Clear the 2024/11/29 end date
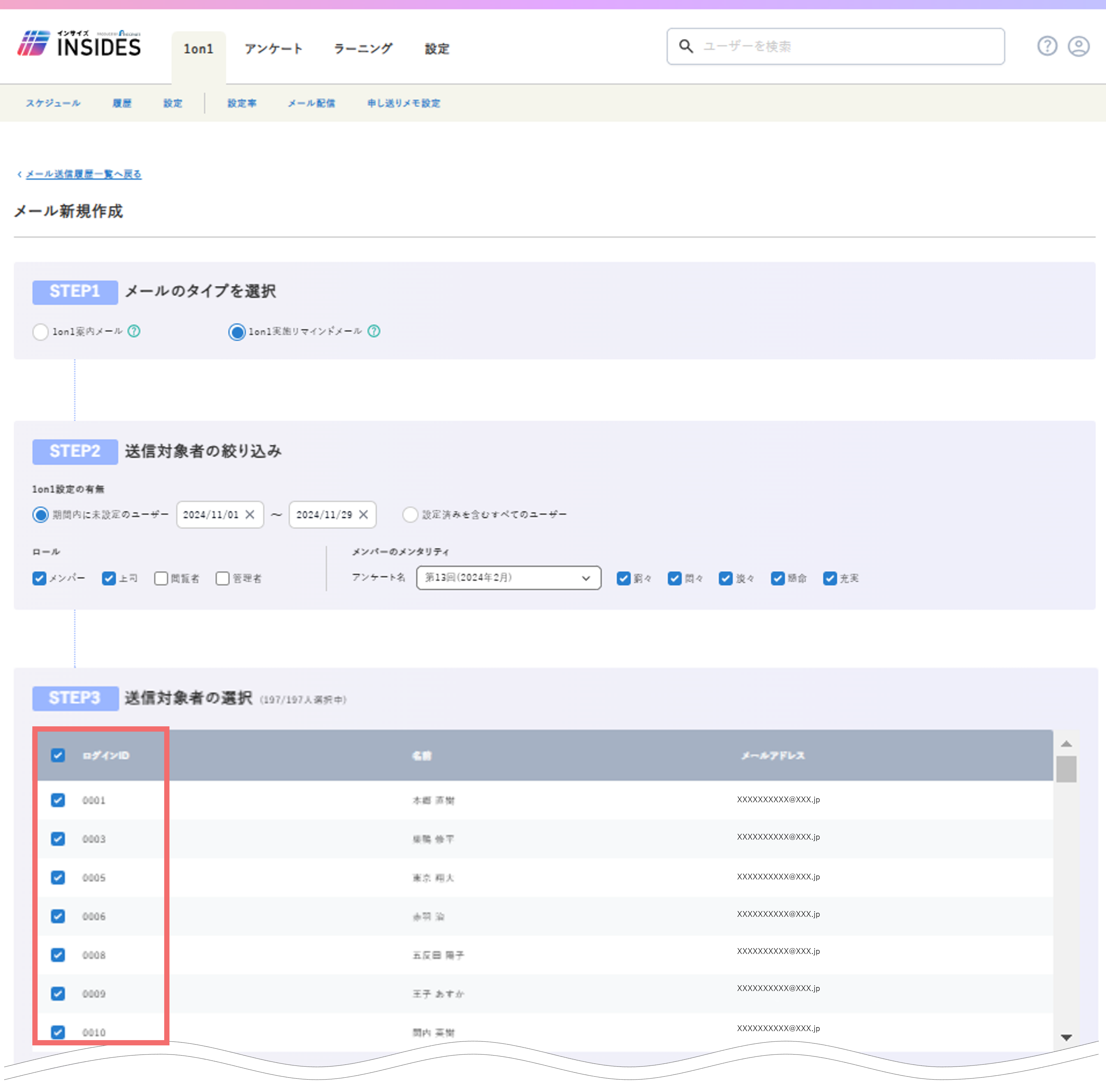The width and height of the screenshot is (1106, 1092). (x=363, y=515)
